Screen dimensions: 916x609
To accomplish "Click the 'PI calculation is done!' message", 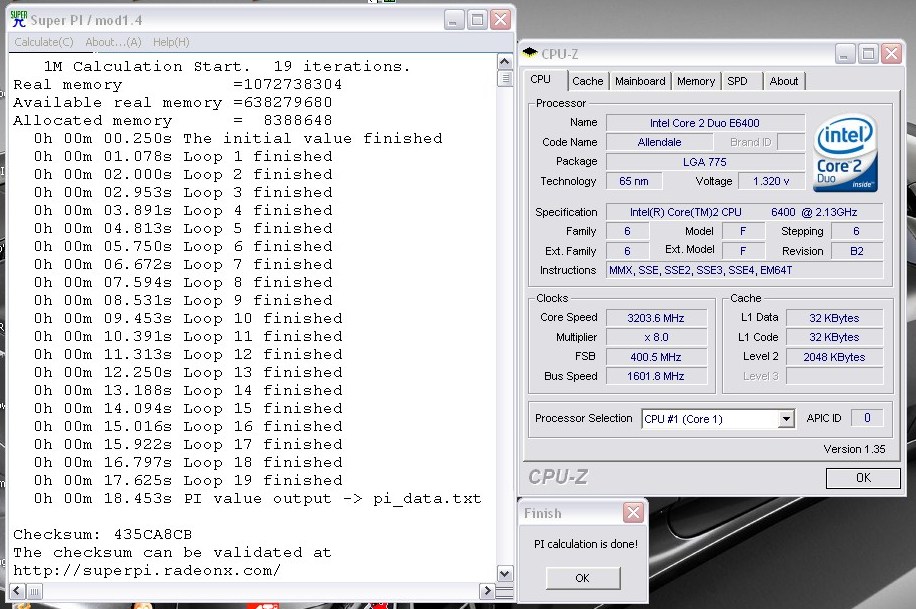I will [x=586, y=544].
